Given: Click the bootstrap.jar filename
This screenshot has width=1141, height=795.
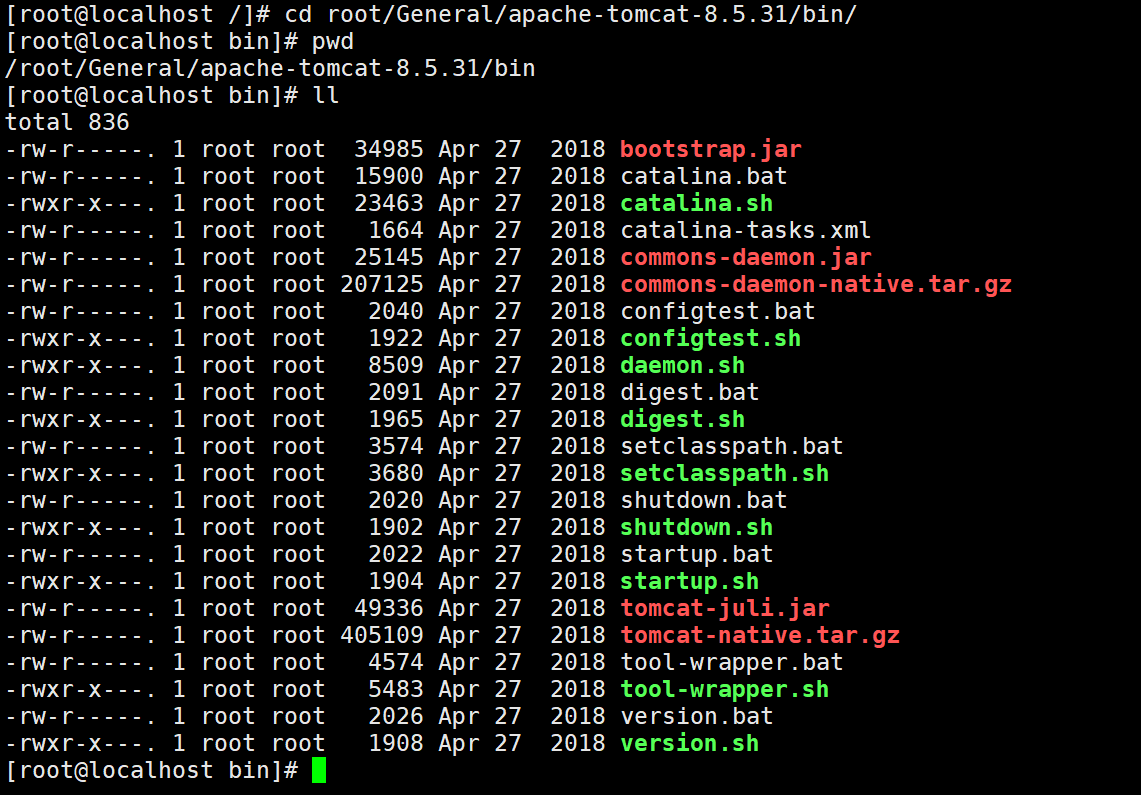Looking at the screenshot, I should [710, 149].
